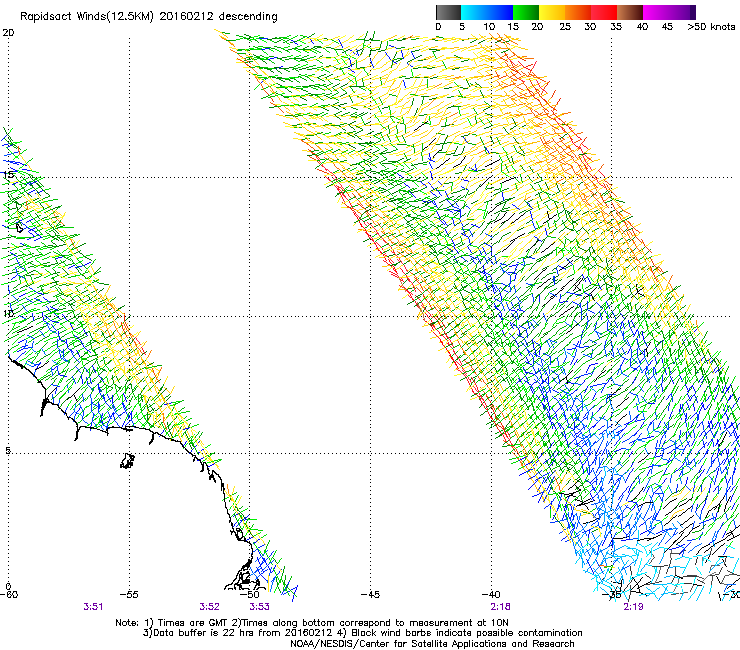Click the purple overpass time '3:53'

pyautogui.click(x=260, y=607)
